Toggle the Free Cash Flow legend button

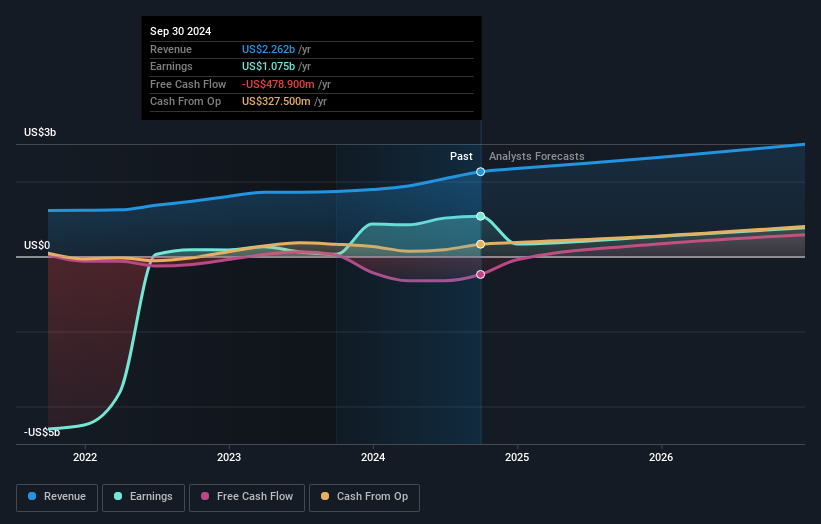[247, 497]
